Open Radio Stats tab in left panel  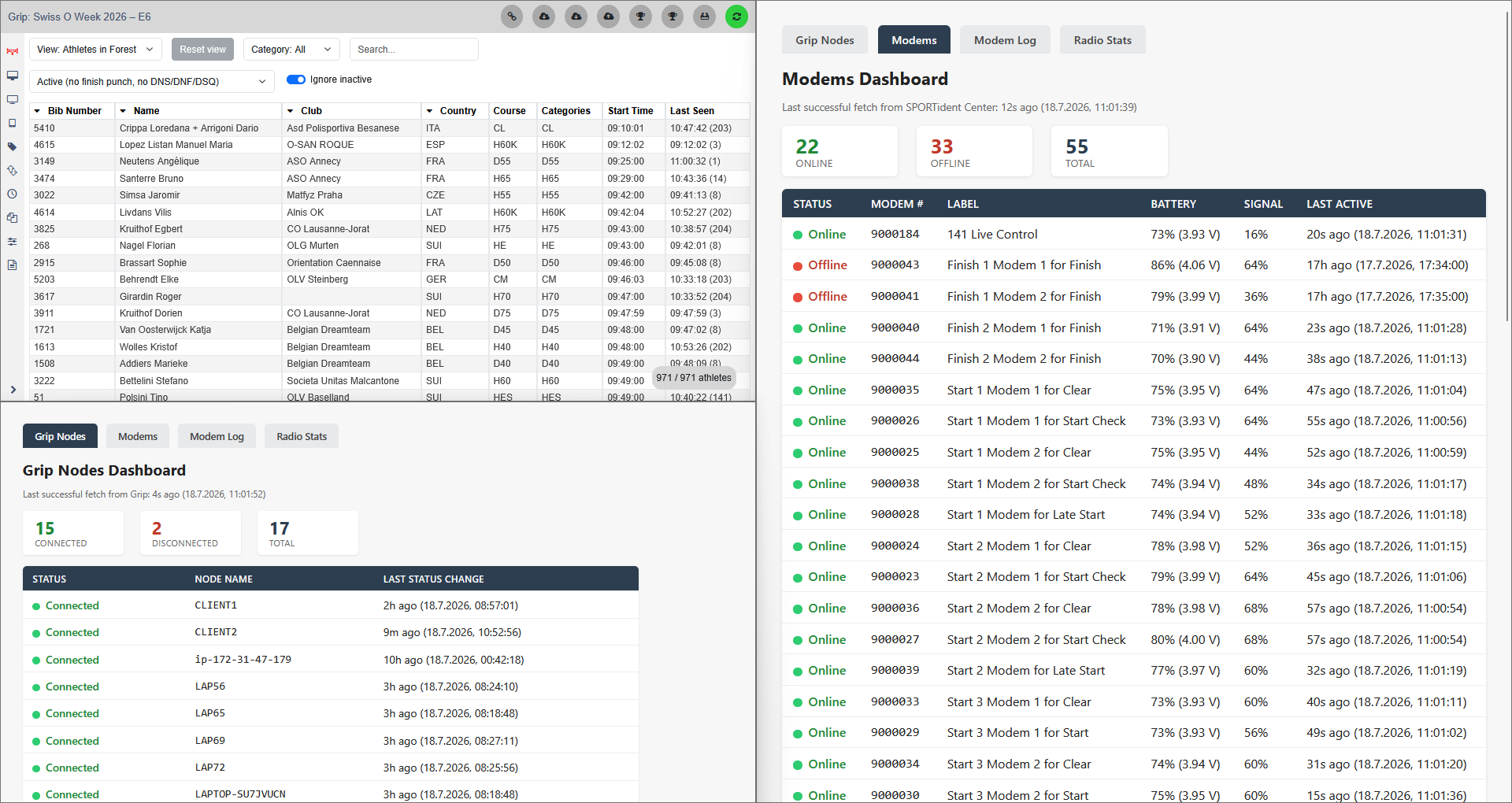(x=302, y=436)
